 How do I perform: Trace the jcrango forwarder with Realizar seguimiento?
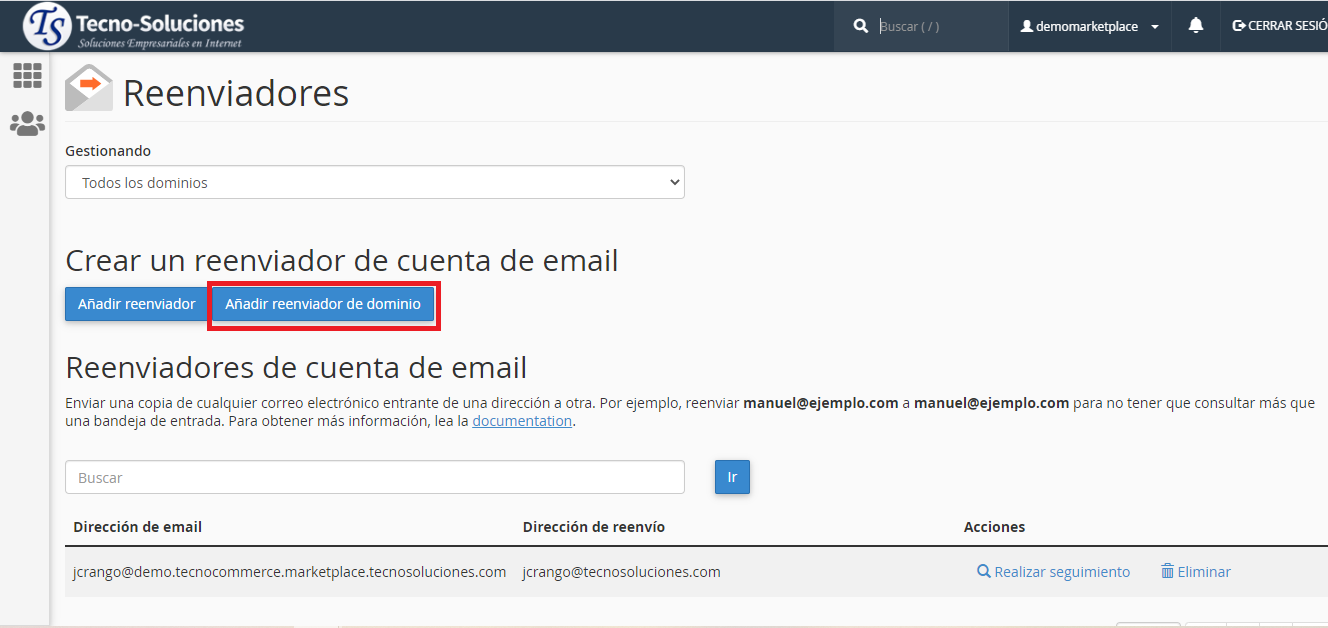pyautogui.click(x=1053, y=572)
